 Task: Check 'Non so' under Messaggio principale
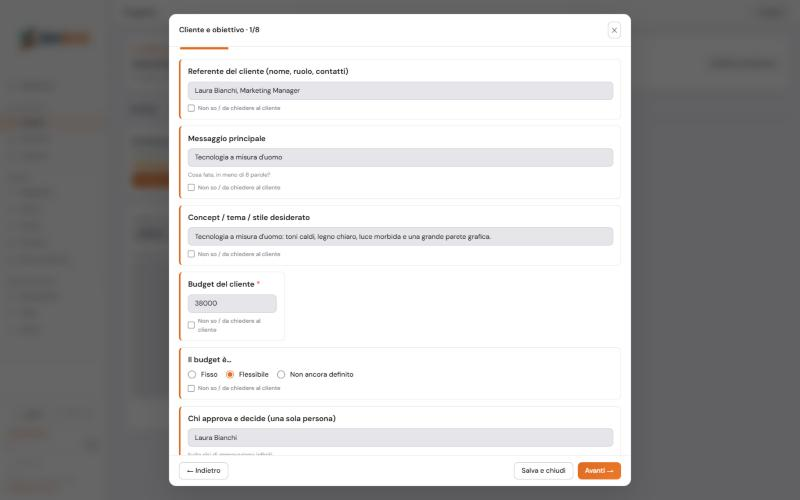pos(191,188)
